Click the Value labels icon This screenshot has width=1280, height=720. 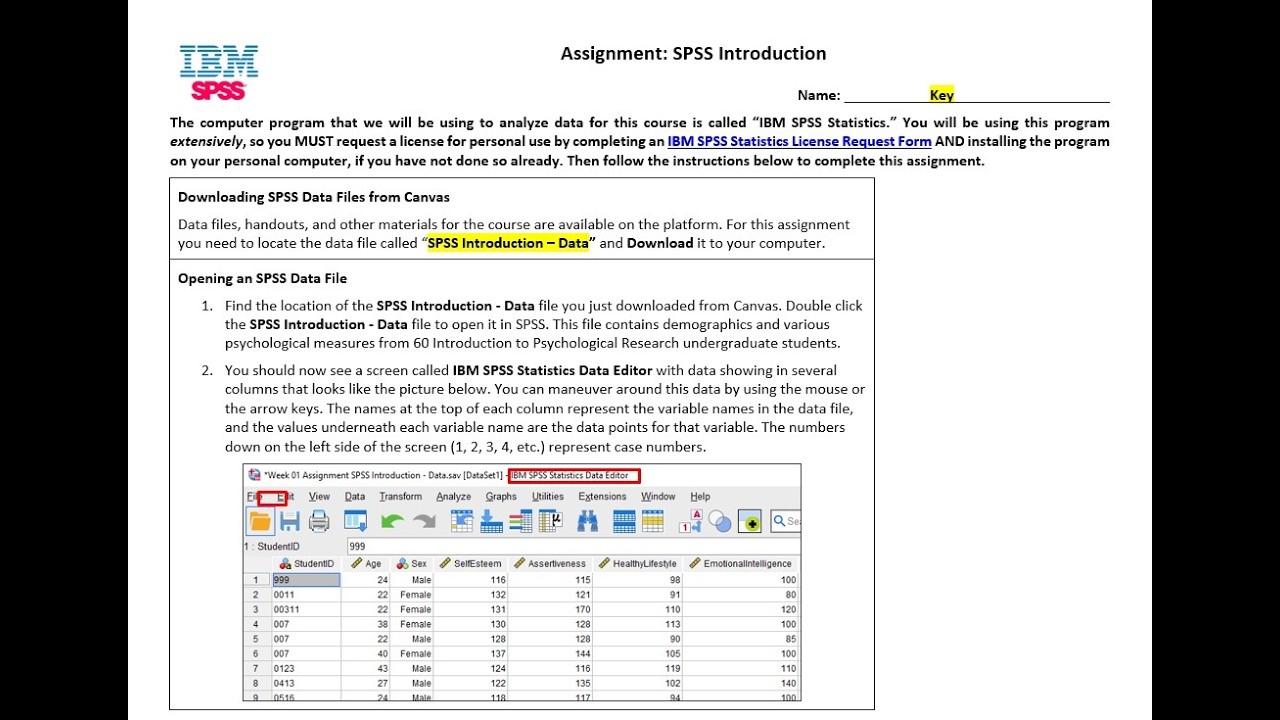(x=691, y=521)
